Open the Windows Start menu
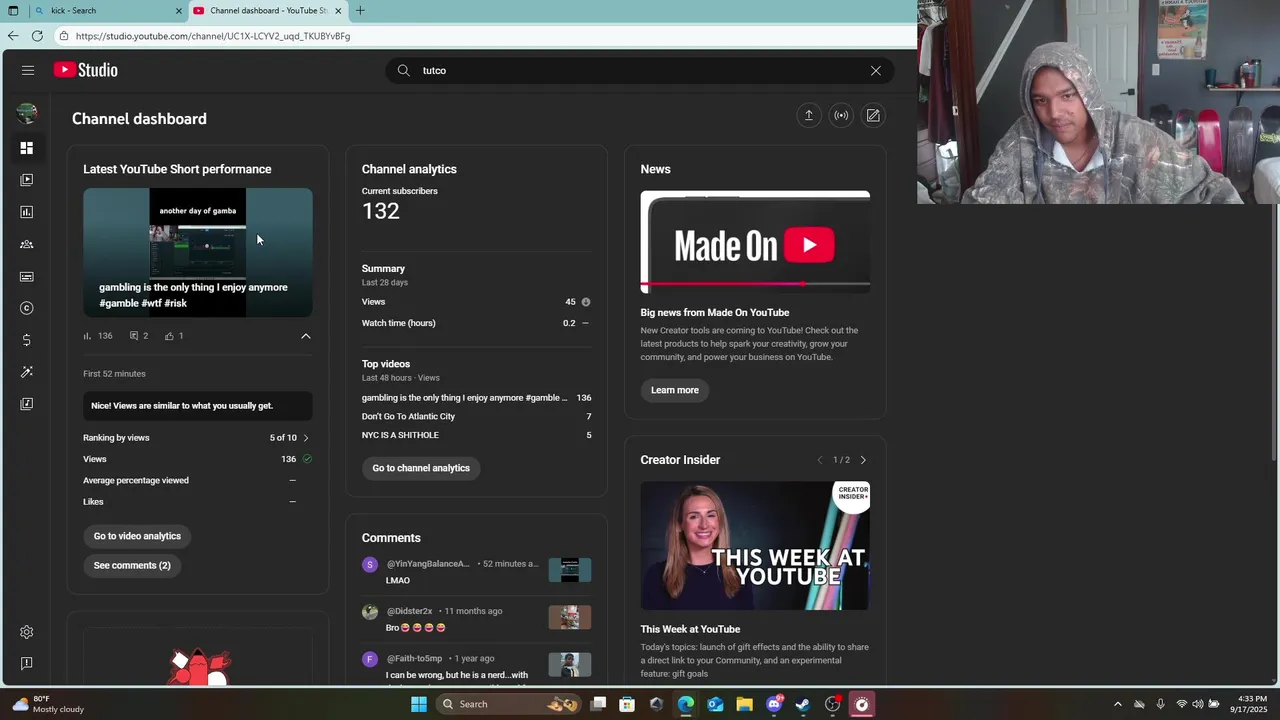Viewport: 1280px width, 720px height. (x=419, y=704)
